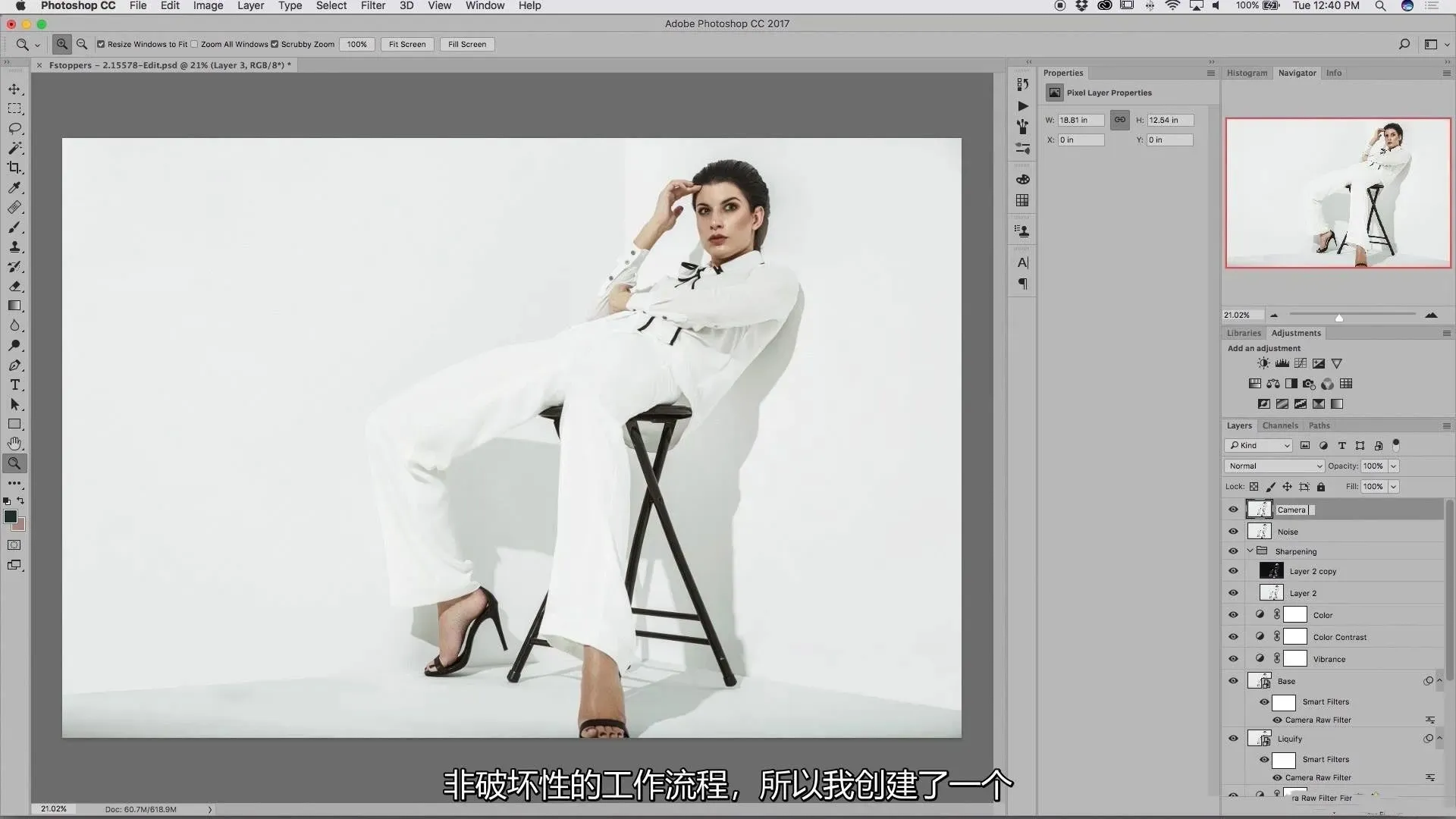Viewport: 1456px width, 819px height.
Task: Select the Crop tool
Action: 14,168
